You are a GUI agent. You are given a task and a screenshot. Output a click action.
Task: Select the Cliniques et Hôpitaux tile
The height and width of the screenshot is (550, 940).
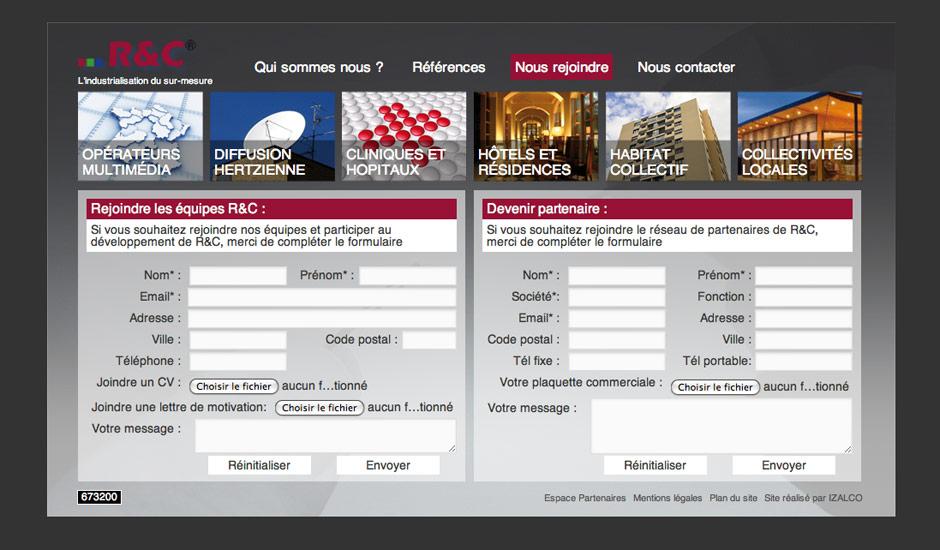tap(403, 136)
